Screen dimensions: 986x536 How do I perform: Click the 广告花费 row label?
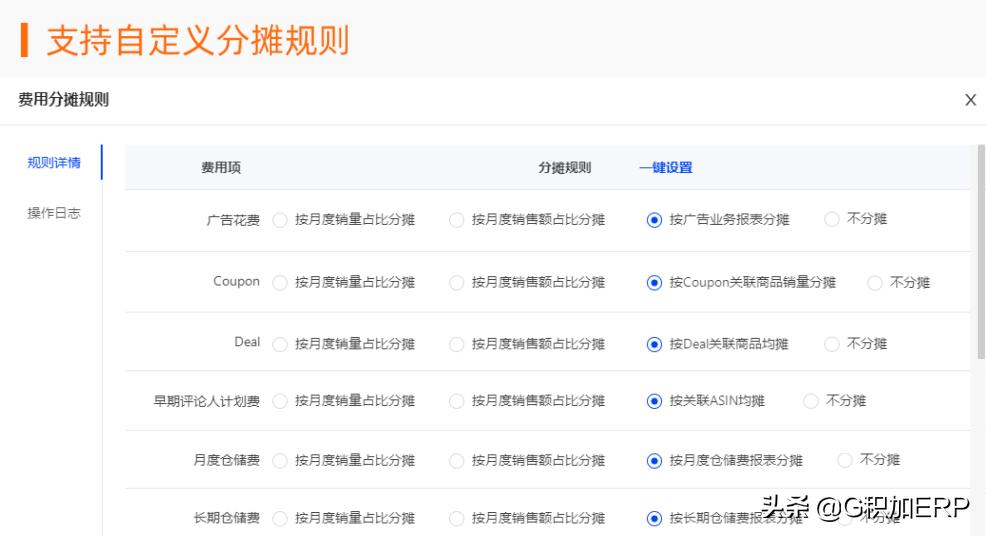233,220
